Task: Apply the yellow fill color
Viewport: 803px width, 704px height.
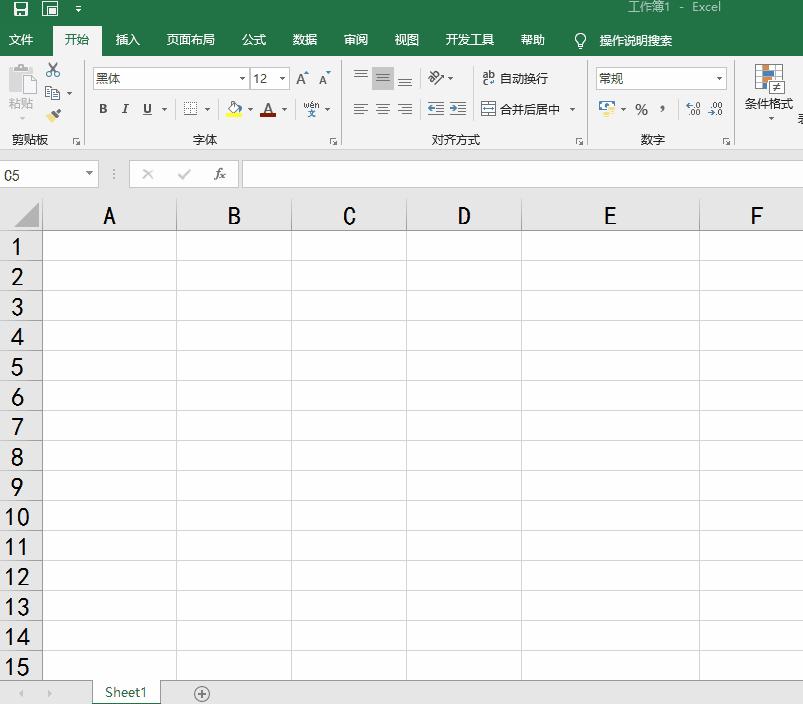Action: [234, 109]
